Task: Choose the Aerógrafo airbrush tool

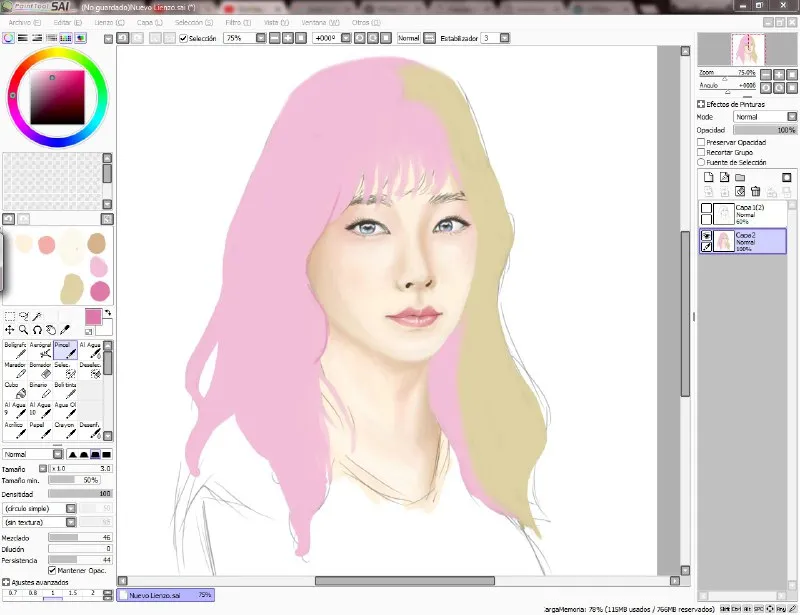Action: click(40, 350)
